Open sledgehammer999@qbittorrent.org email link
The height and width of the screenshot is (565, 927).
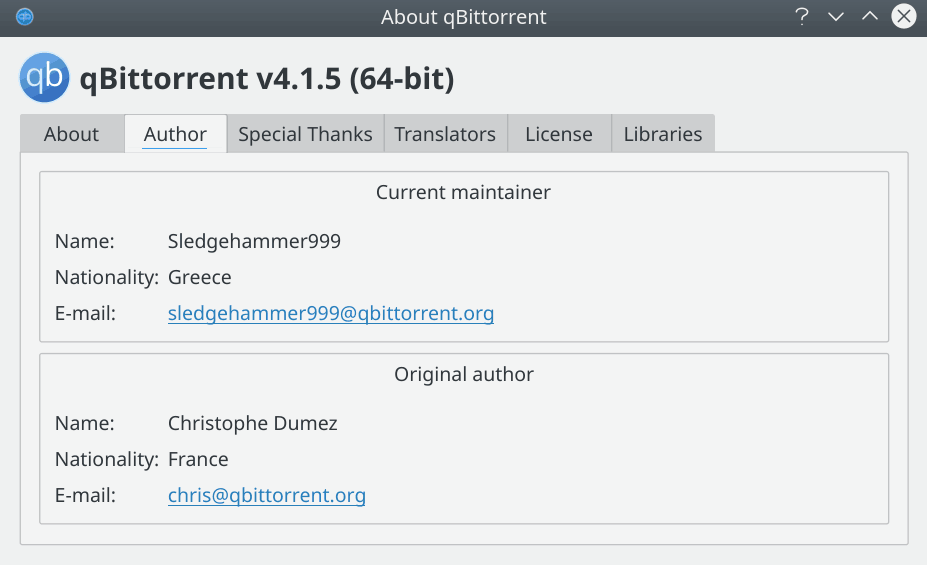point(331,313)
